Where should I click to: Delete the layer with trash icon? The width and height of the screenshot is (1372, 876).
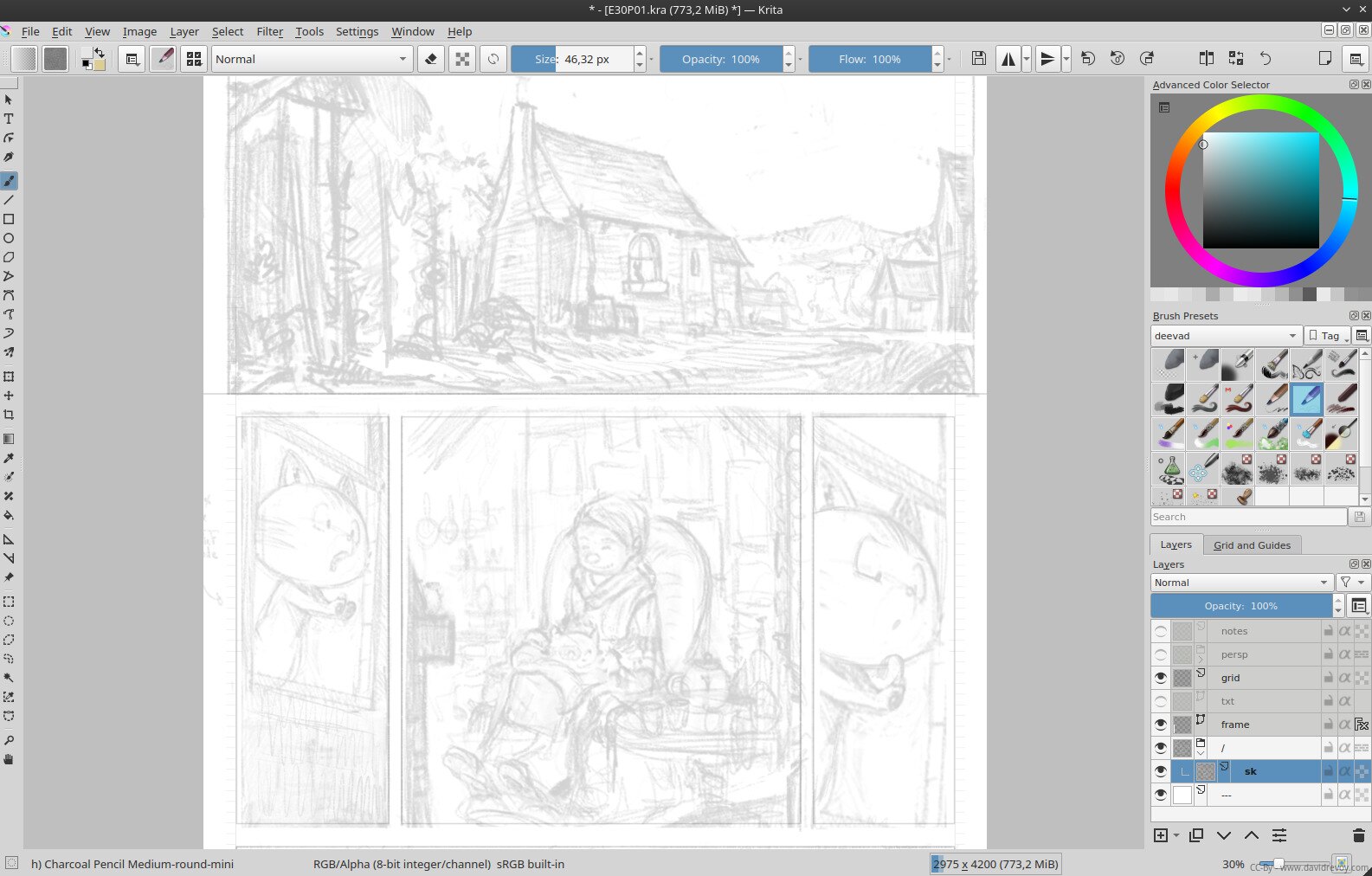click(1358, 835)
